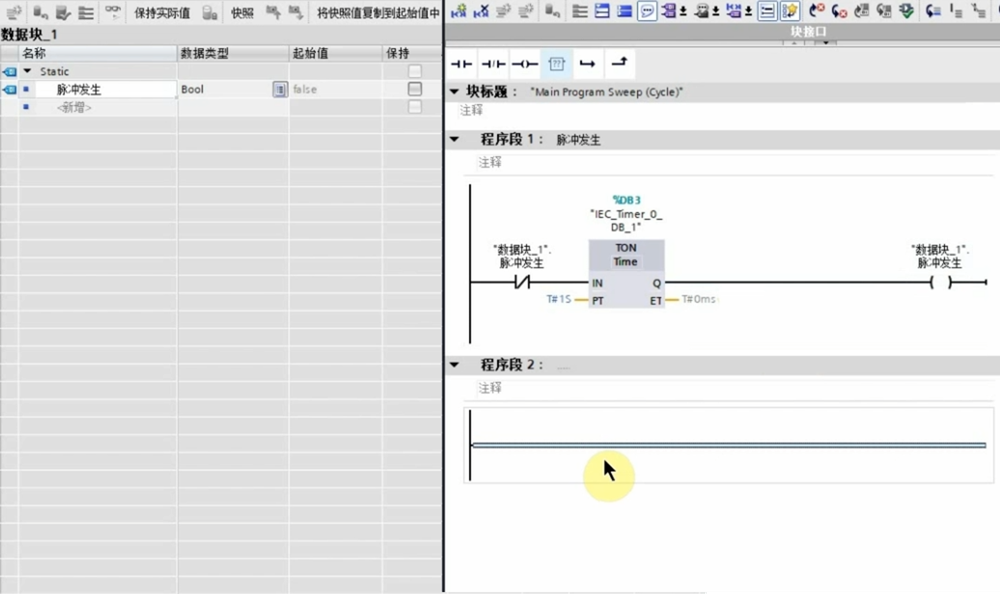Click the open branch icon

pos(588,64)
